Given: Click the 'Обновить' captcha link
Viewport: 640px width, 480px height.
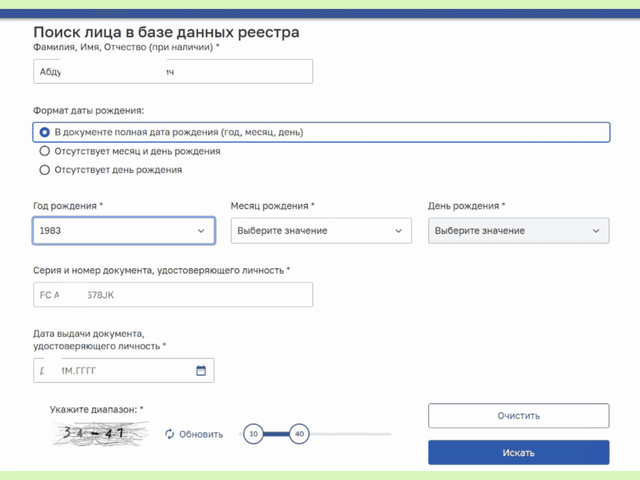Looking at the screenshot, I should tap(201, 434).
